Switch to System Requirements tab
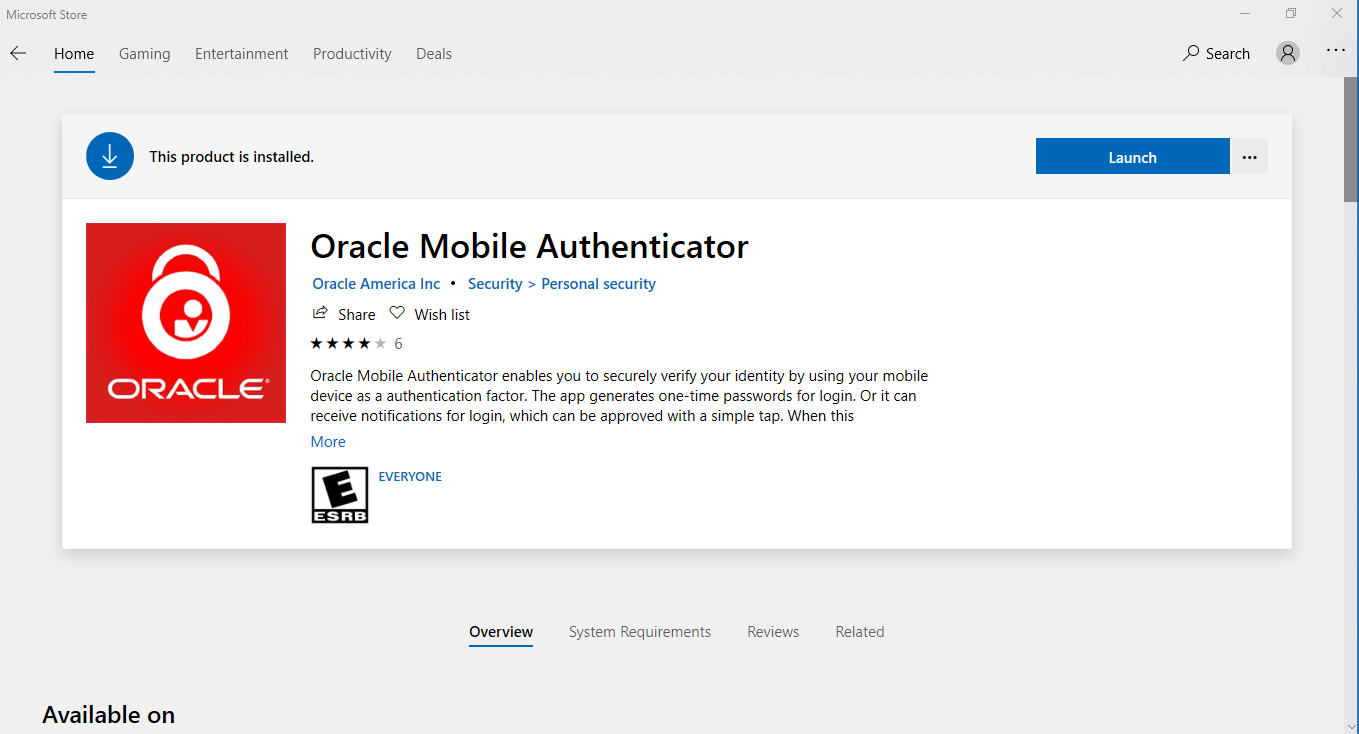Viewport: 1359px width, 734px height. coord(640,632)
